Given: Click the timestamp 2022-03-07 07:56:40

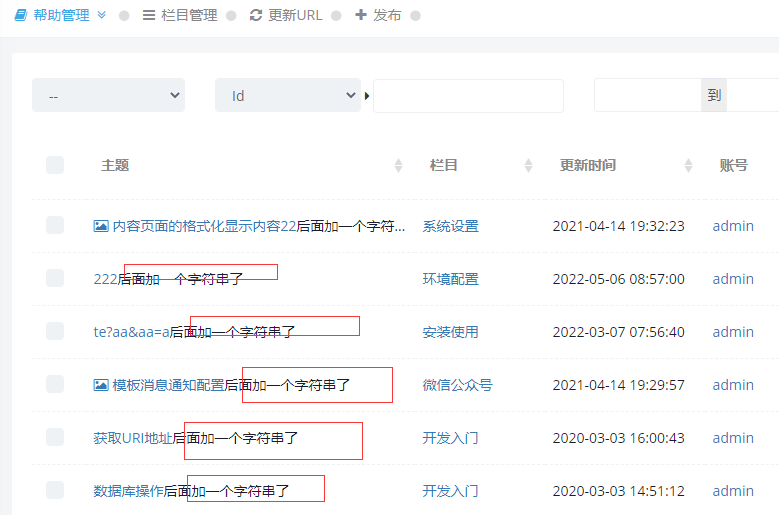Looking at the screenshot, I should [619, 332].
